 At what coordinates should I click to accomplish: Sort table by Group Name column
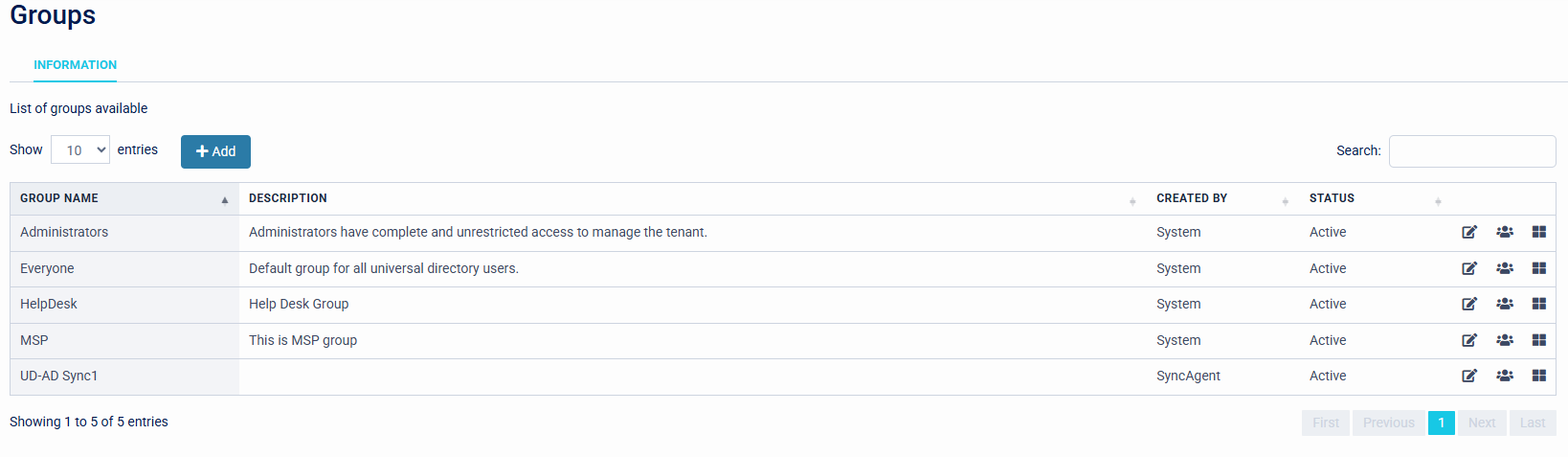click(x=124, y=198)
